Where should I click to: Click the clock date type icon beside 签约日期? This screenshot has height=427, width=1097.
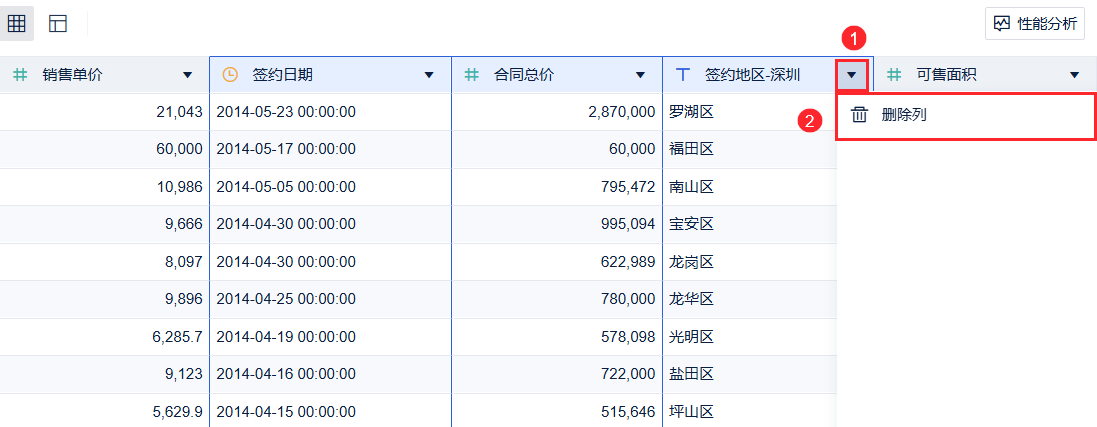click(x=230, y=74)
